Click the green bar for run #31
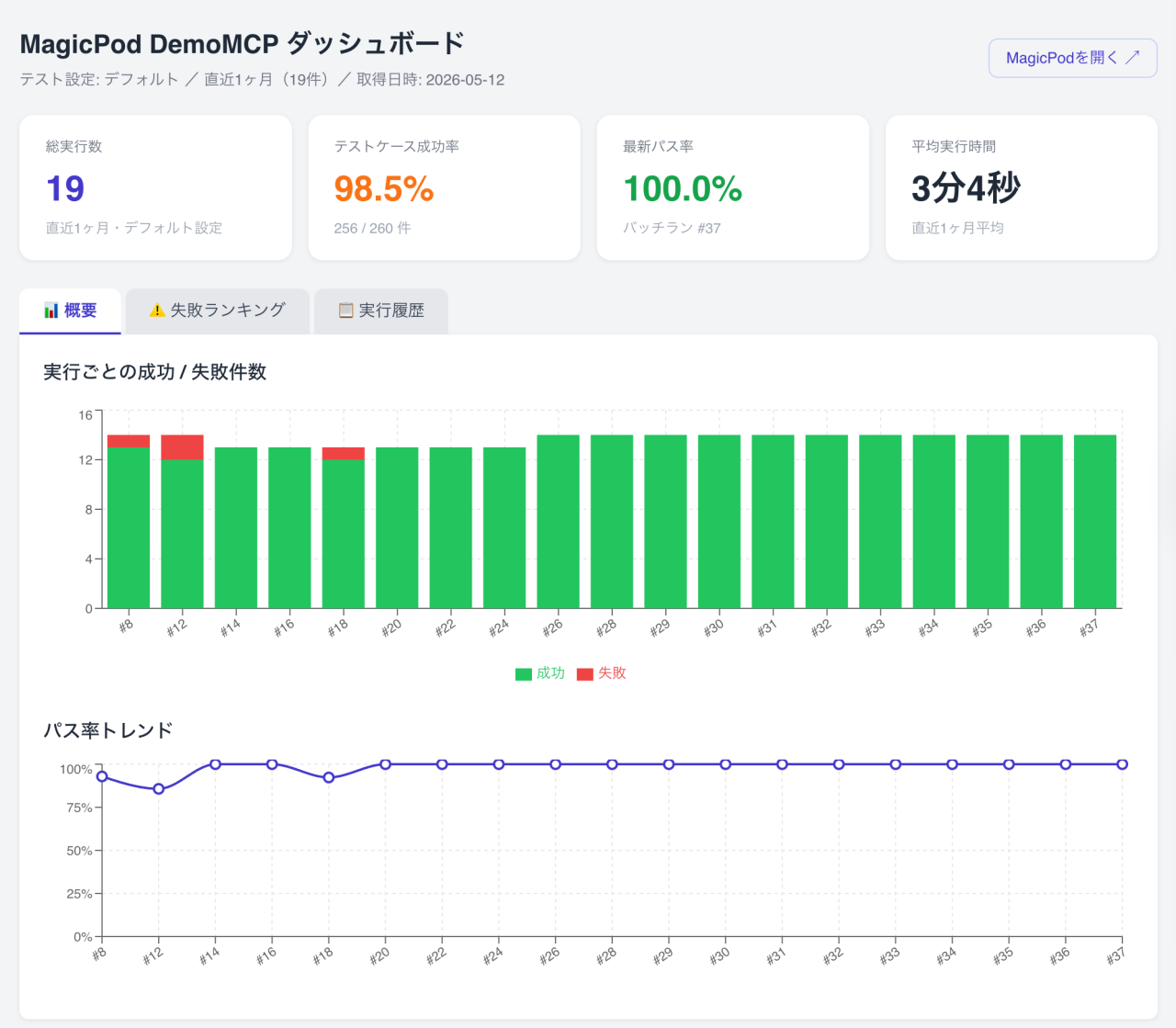The height and width of the screenshot is (1028, 1176). tap(773, 522)
